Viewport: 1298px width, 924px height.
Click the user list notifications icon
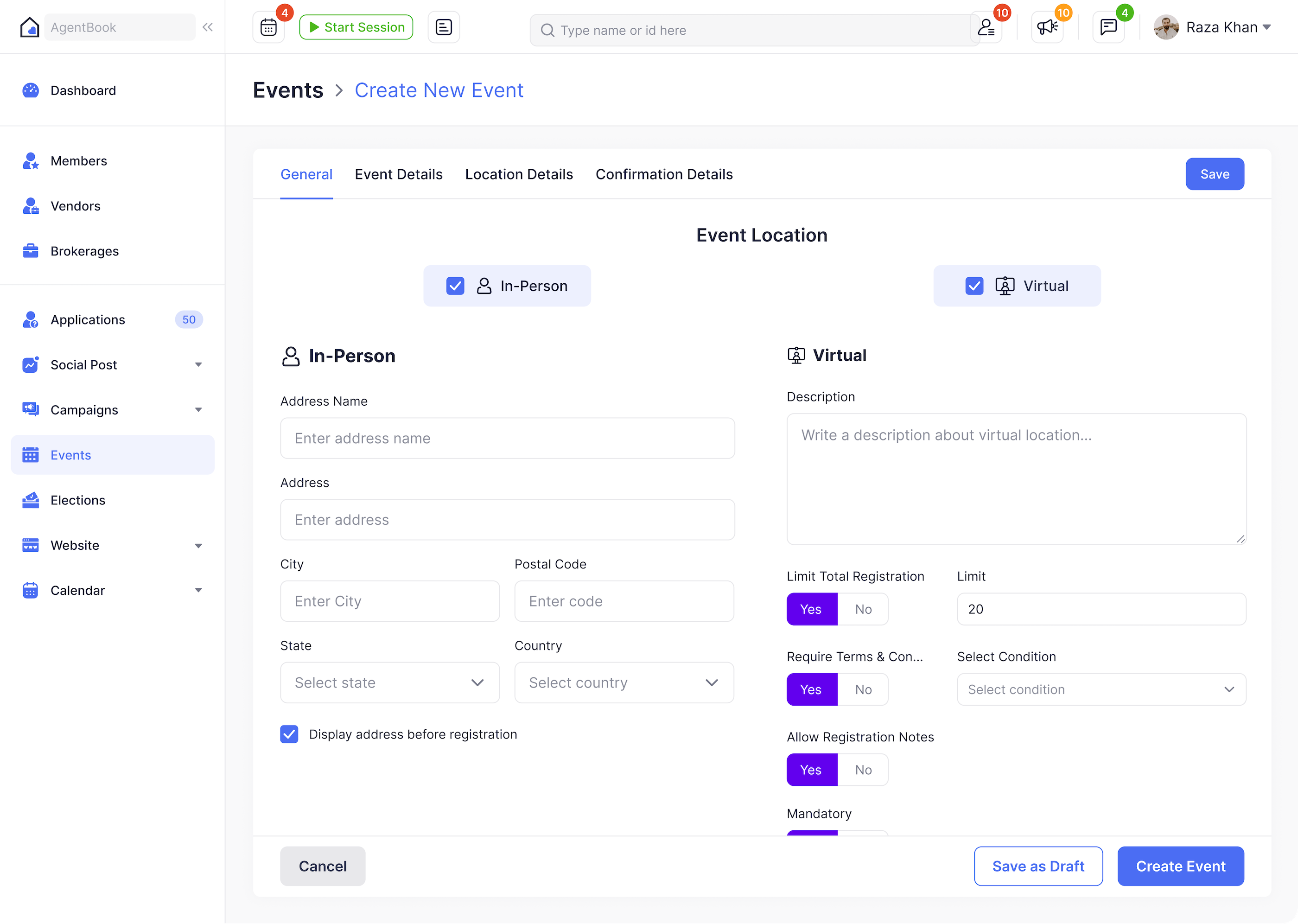point(986,27)
